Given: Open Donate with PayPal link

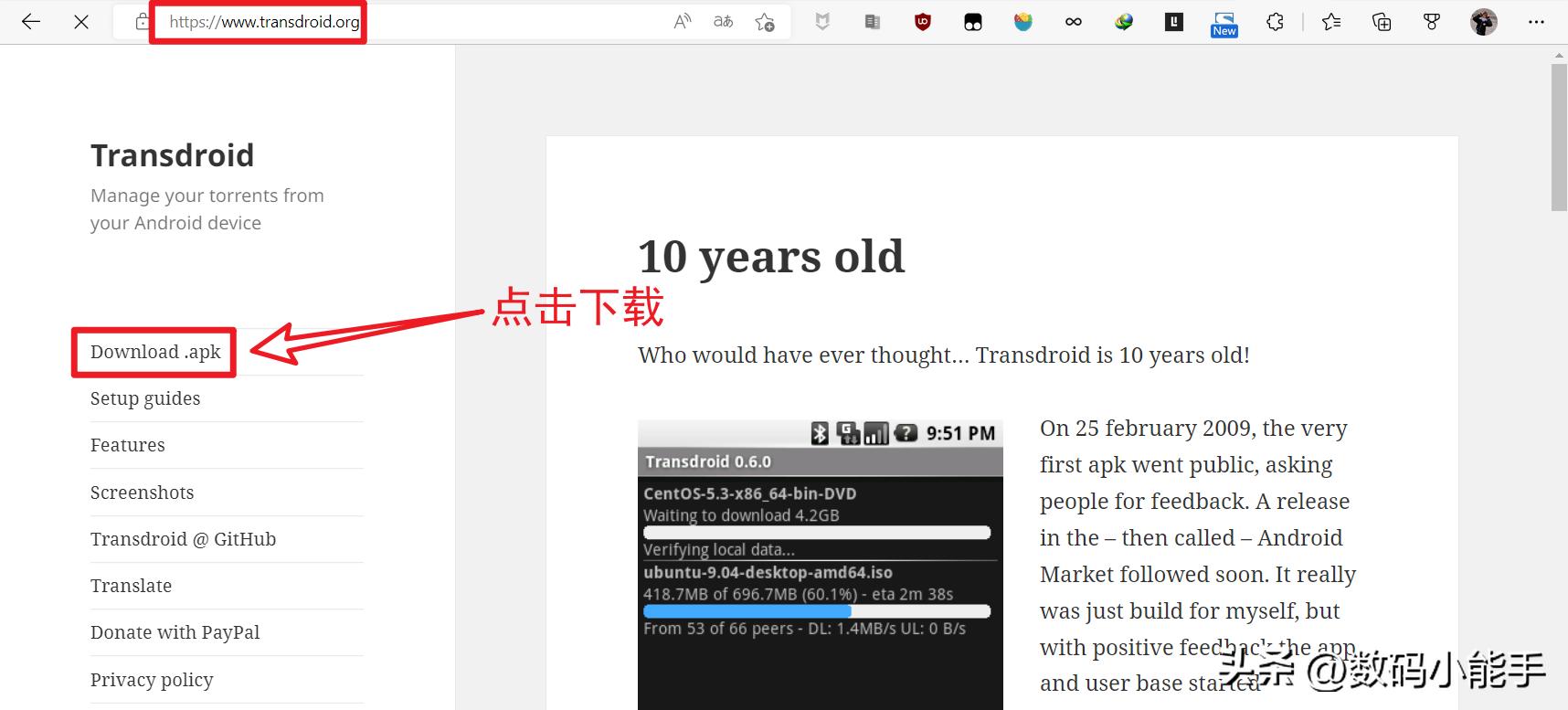Looking at the screenshot, I should click(x=175, y=632).
